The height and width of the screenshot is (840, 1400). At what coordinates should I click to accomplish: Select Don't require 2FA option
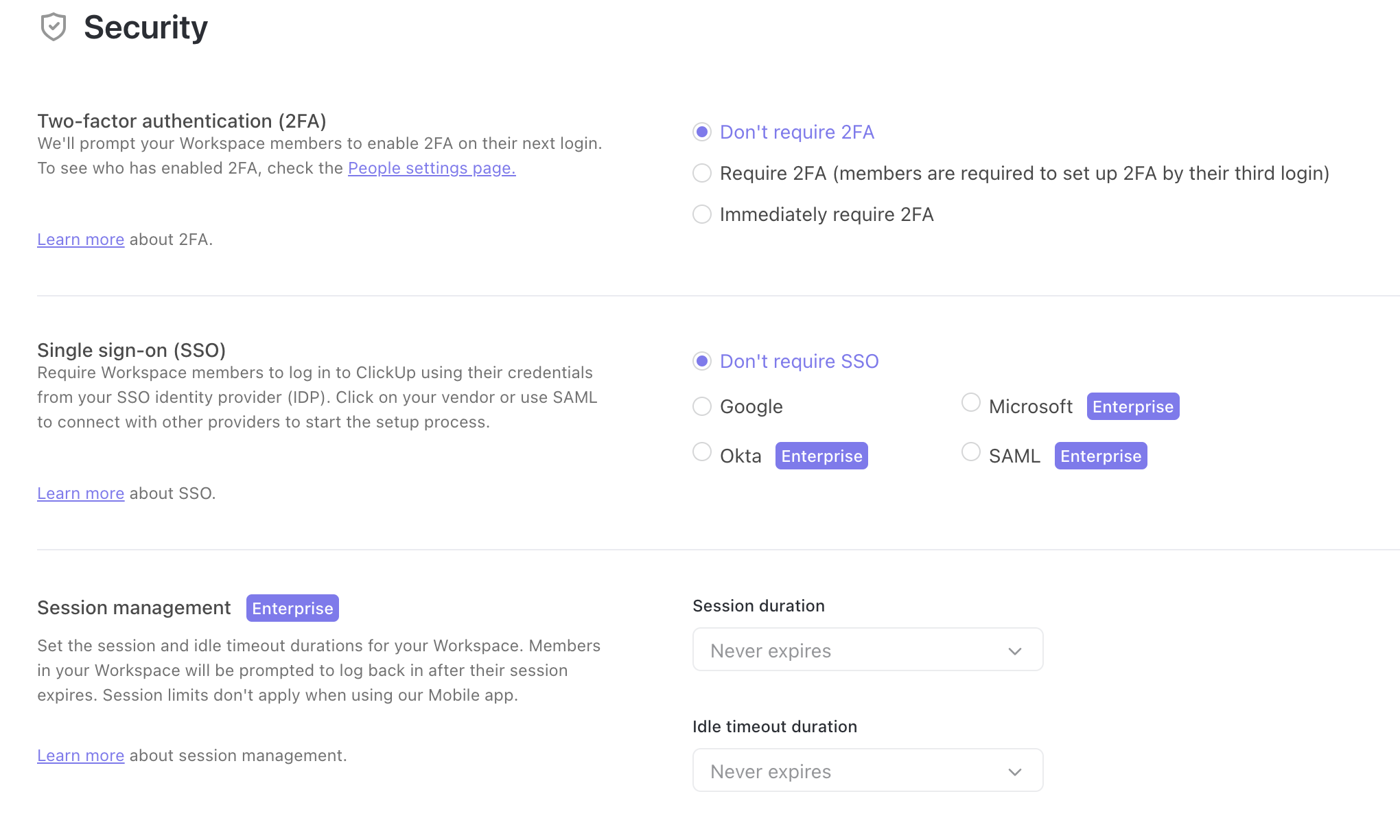click(702, 132)
